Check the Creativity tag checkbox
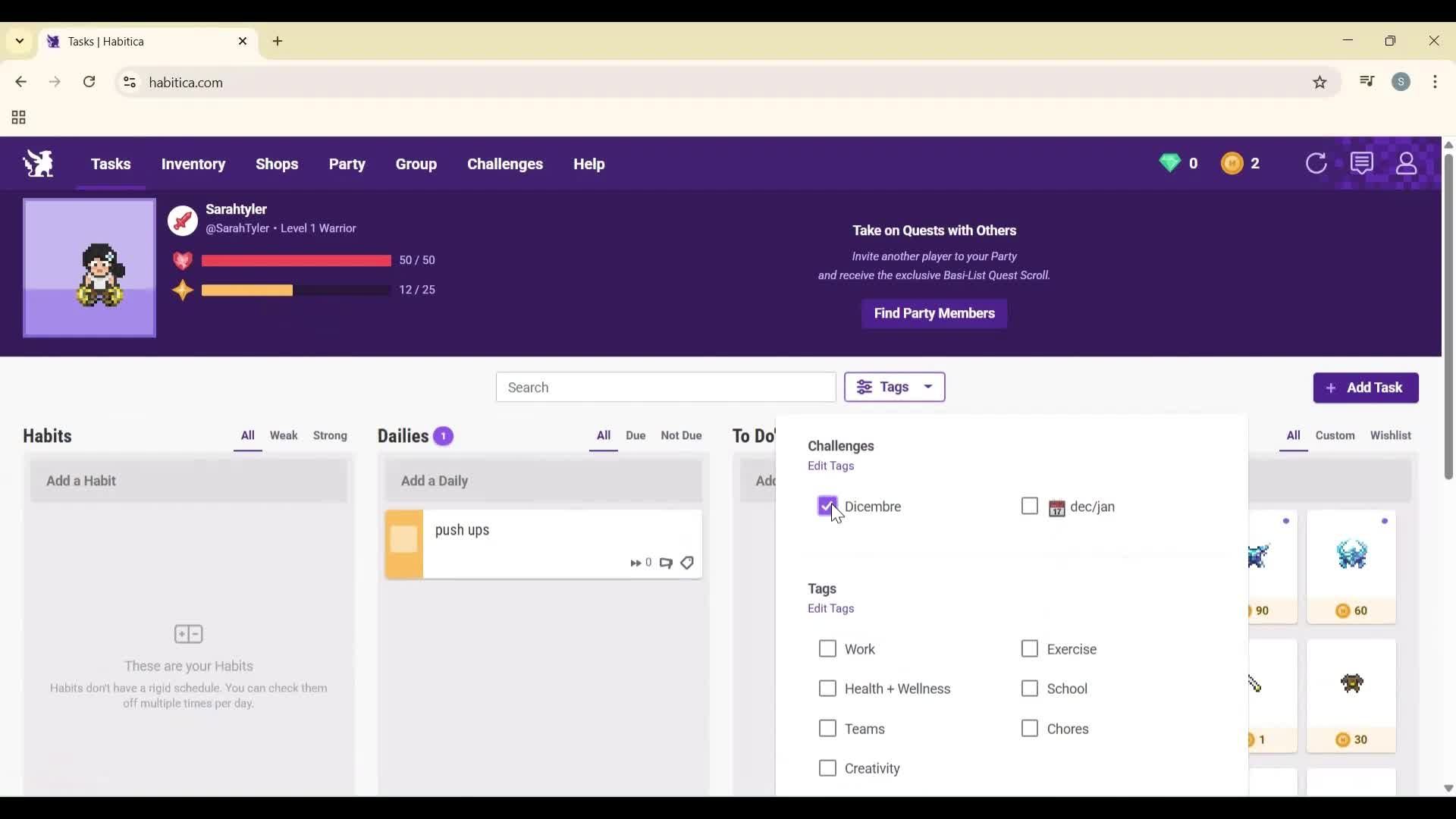Viewport: 1456px width, 819px height. [x=827, y=767]
